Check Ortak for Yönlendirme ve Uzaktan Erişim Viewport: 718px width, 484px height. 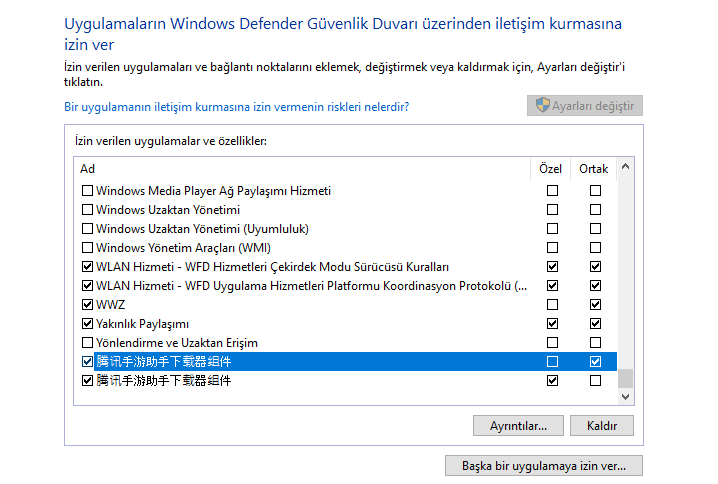click(x=595, y=343)
